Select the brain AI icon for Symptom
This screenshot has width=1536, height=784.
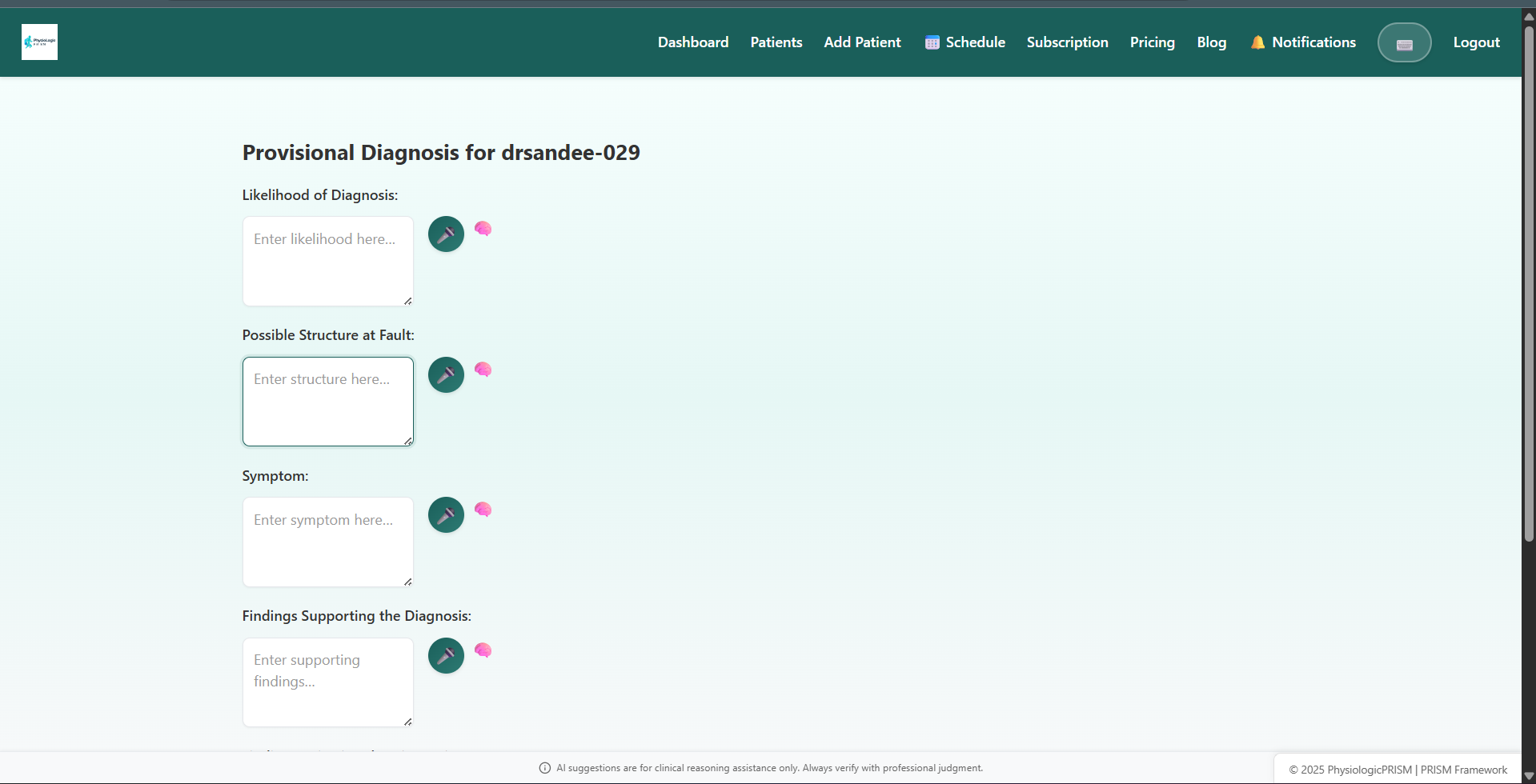483,509
